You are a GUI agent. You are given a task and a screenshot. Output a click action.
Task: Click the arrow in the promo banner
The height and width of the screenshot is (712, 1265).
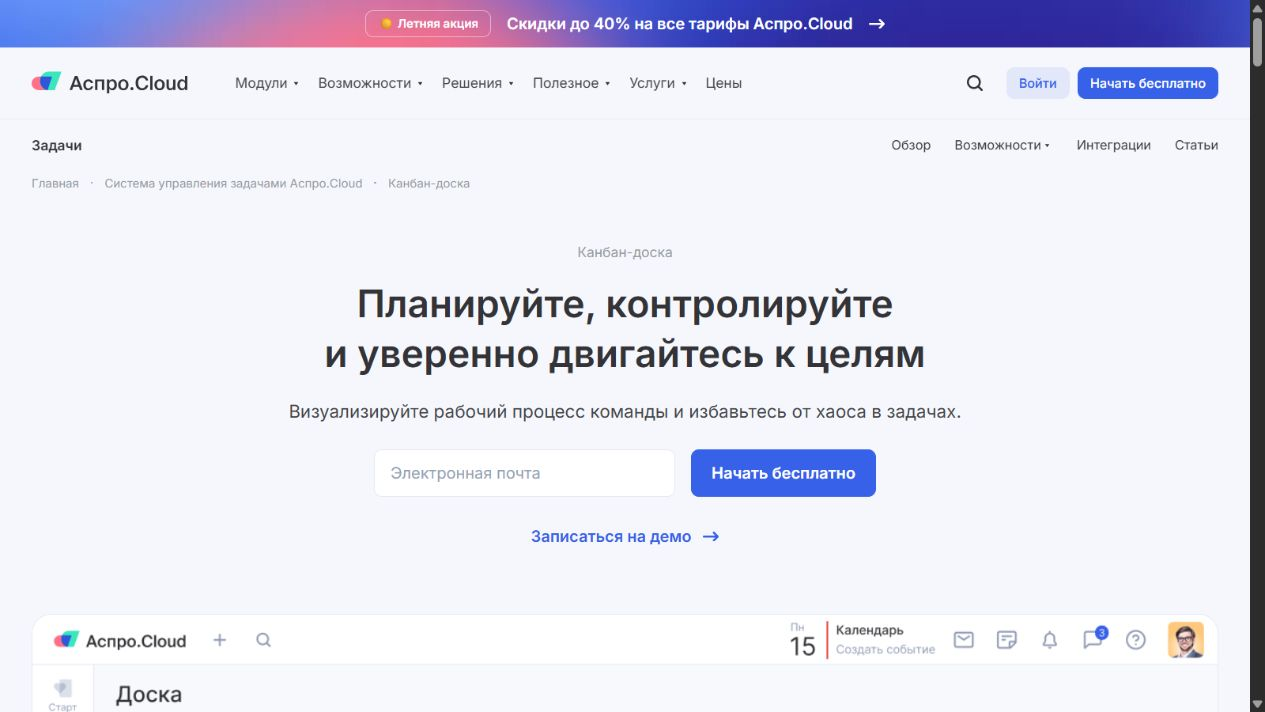click(877, 23)
